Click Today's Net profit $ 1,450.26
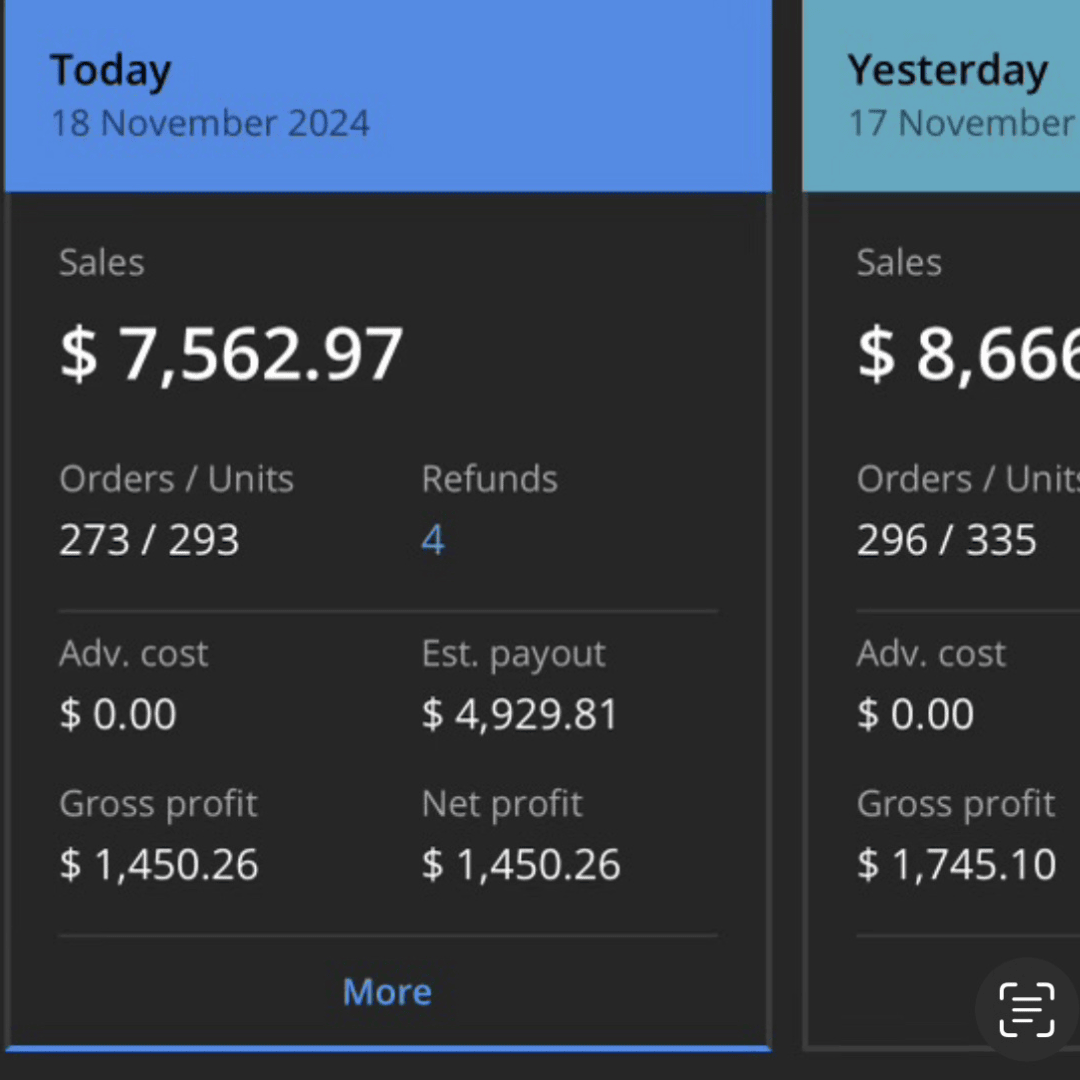 point(521,864)
